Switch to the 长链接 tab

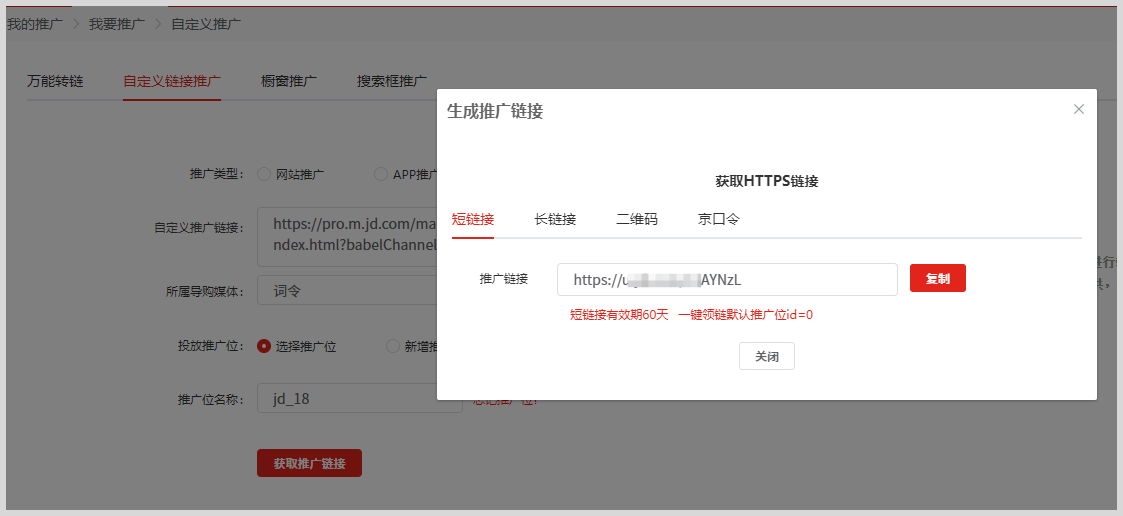(555, 219)
